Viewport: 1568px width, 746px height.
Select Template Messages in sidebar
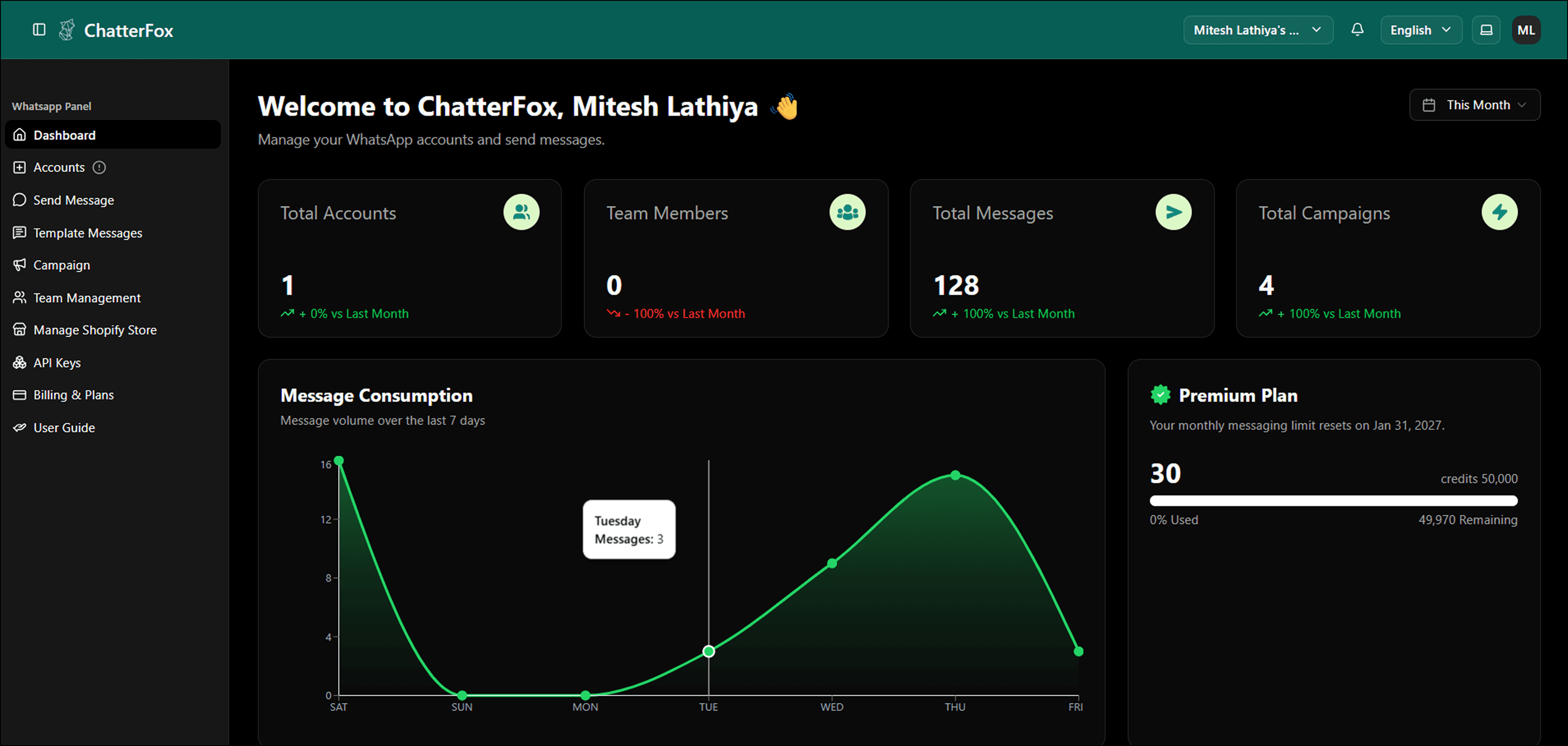(x=113, y=233)
